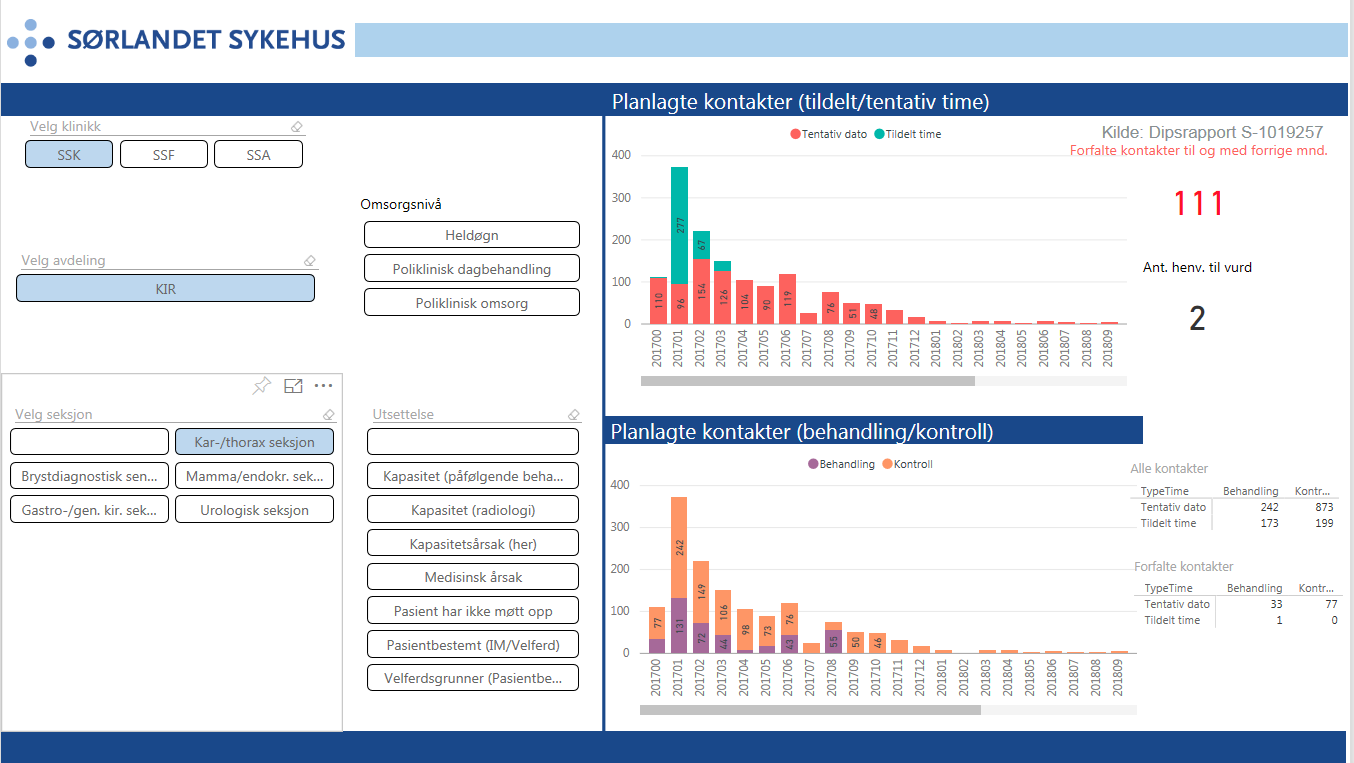
Task: Toggle Kar-/thorax seksjon selection
Action: pyautogui.click(x=254, y=441)
